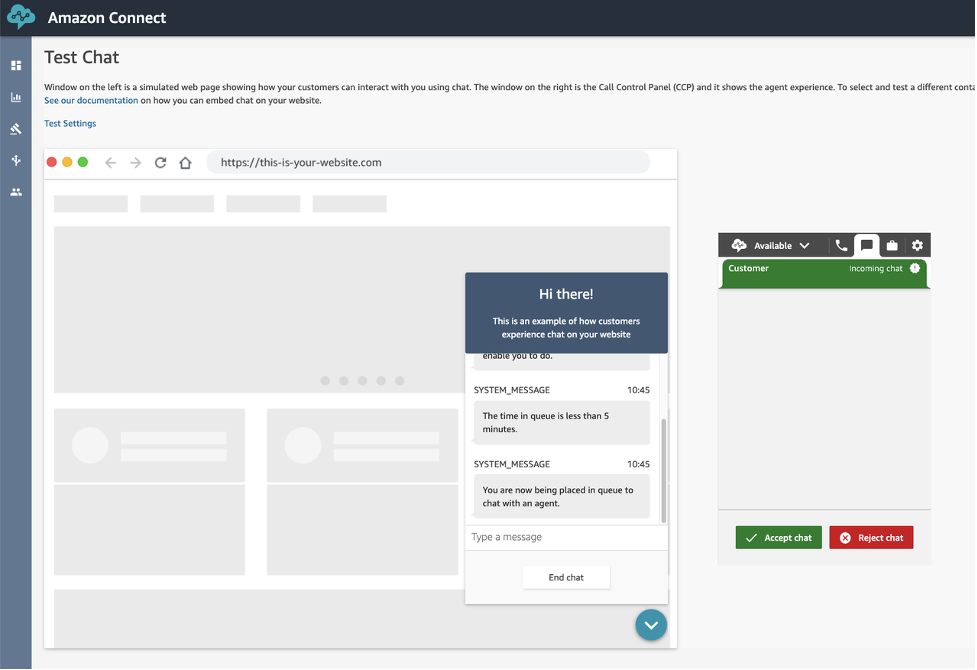Click the simulated browser home icon
The image size is (977, 670).
pyautogui.click(x=185, y=163)
